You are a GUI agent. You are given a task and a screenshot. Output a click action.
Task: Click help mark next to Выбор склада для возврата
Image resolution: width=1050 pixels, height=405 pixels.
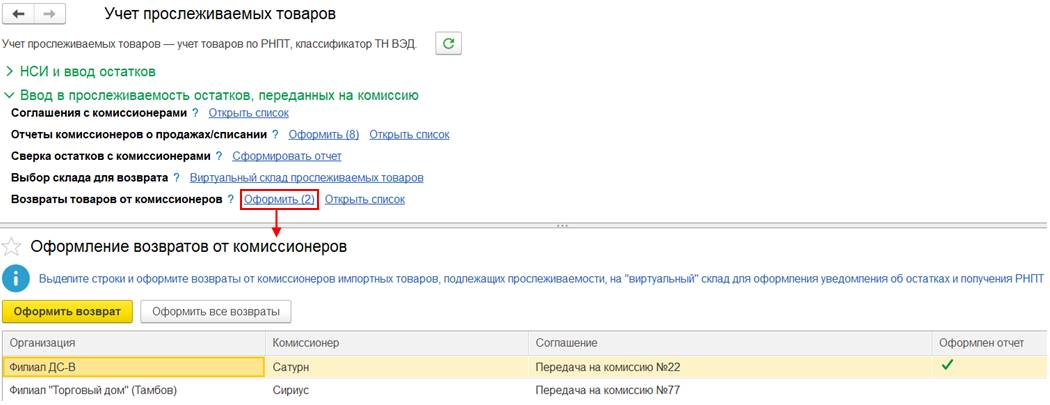click(x=176, y=178)
